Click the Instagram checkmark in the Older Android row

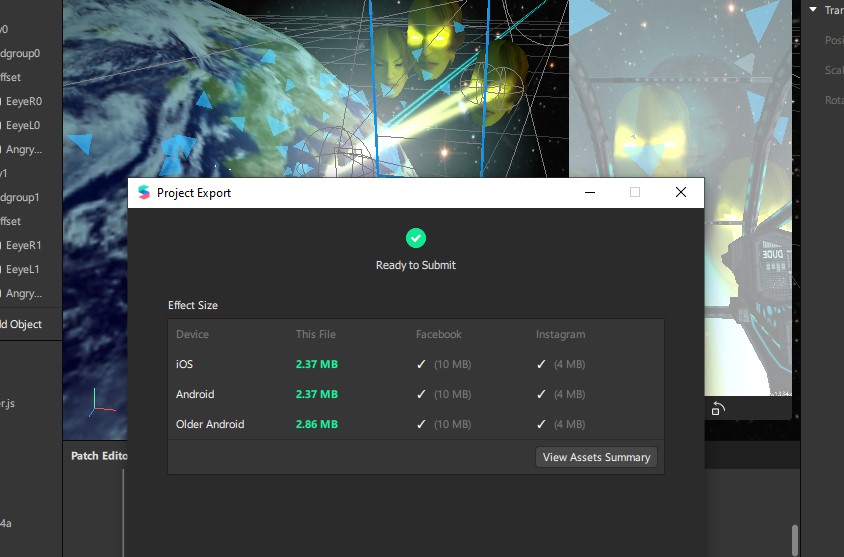[x=541, y=425]
